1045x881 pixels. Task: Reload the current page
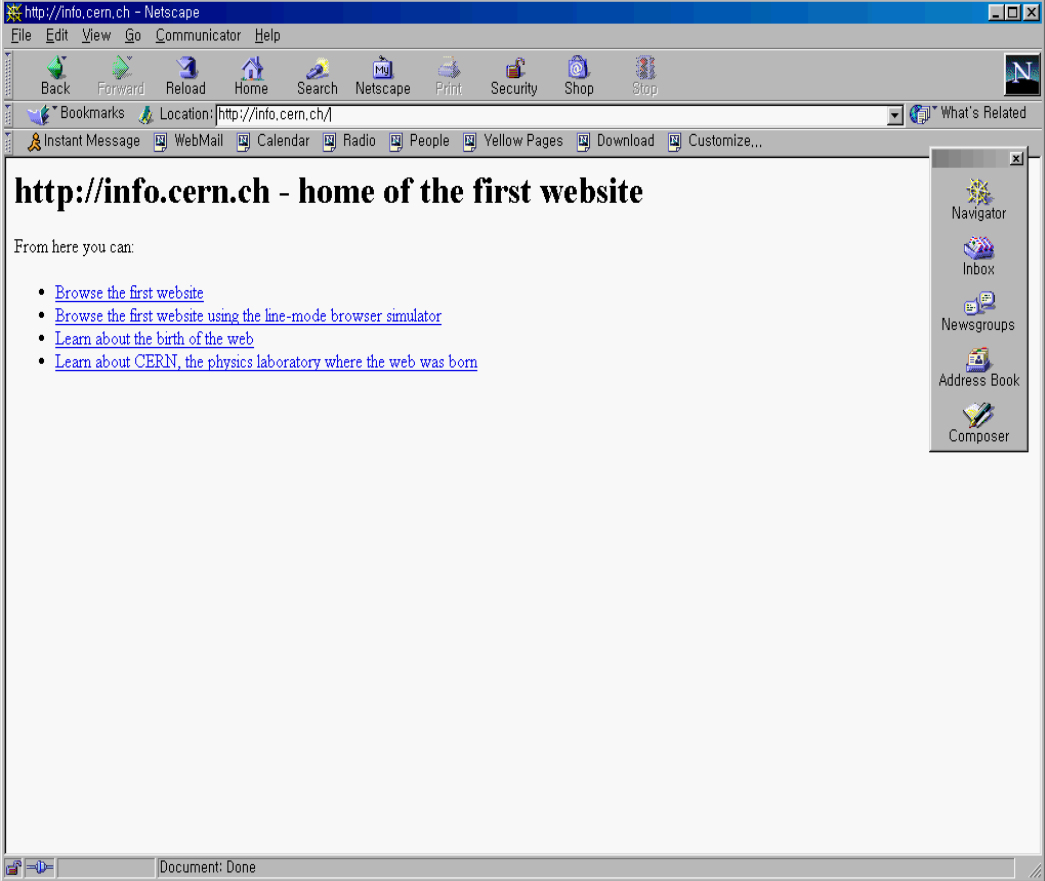click(x=185, y=75)
